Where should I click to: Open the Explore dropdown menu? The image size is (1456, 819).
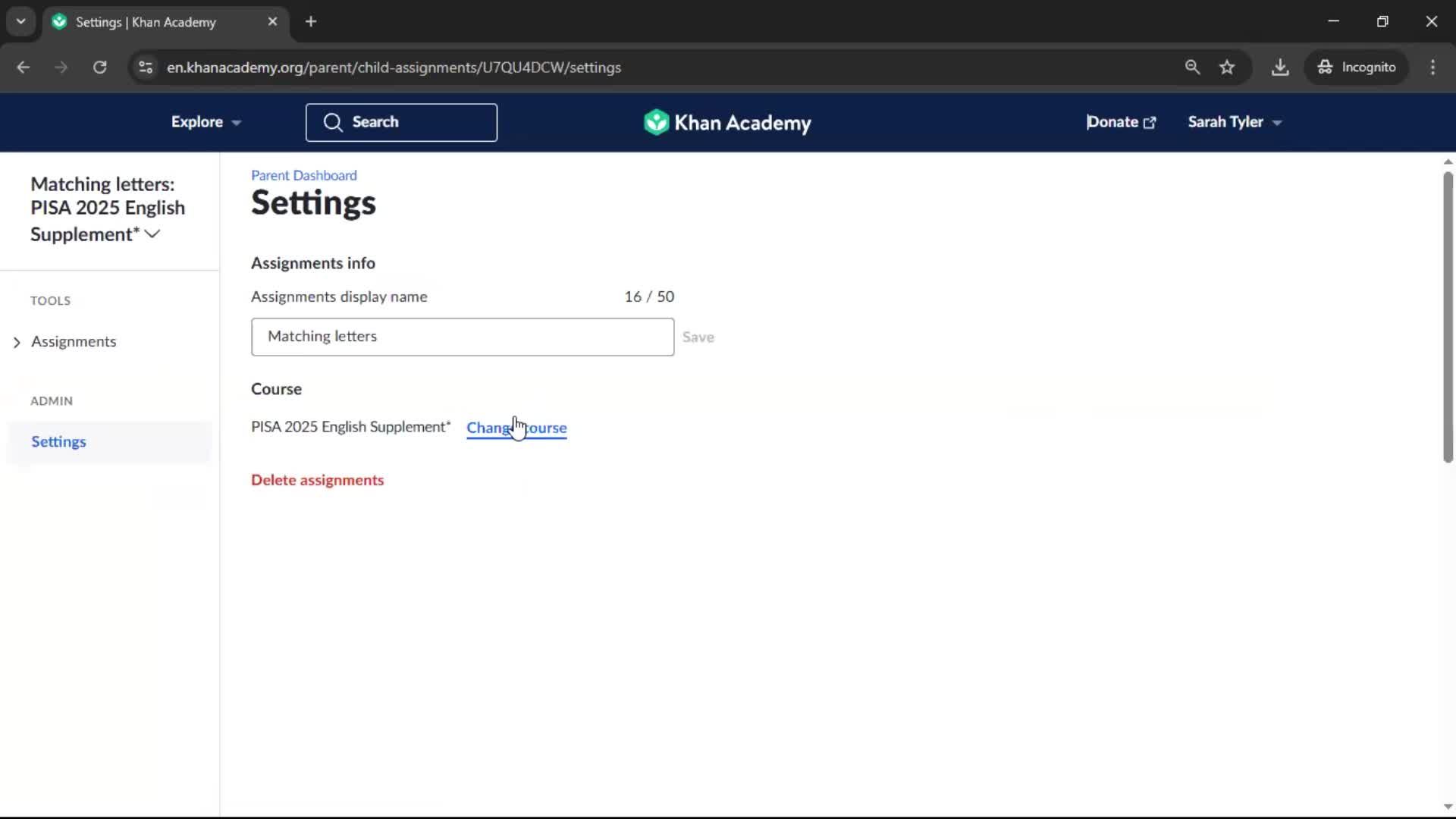click(x=206, y=122)
